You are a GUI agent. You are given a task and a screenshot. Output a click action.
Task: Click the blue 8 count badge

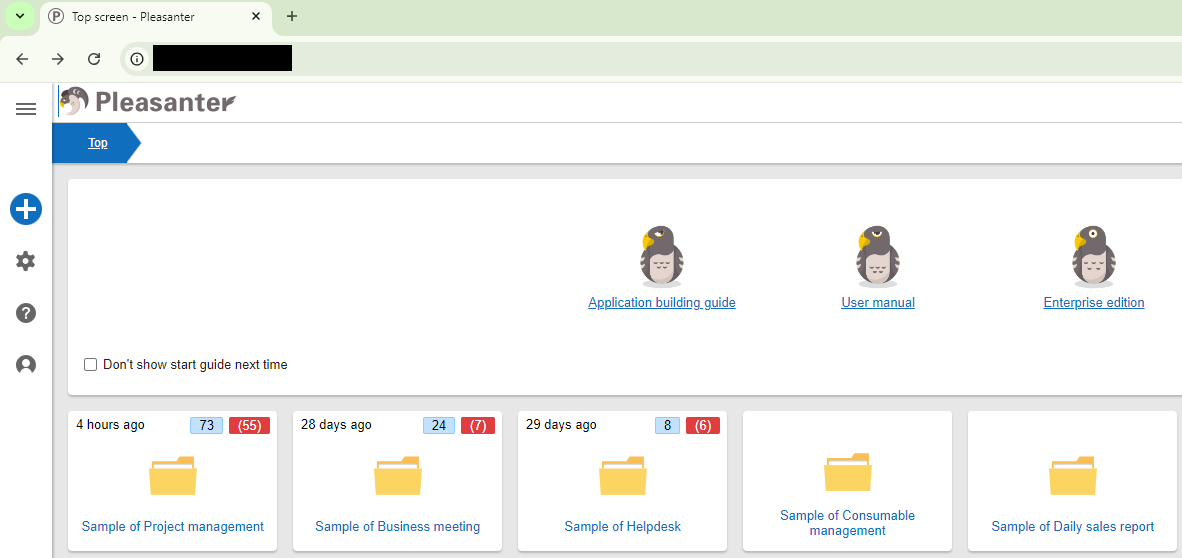click(x=667, y=426)
